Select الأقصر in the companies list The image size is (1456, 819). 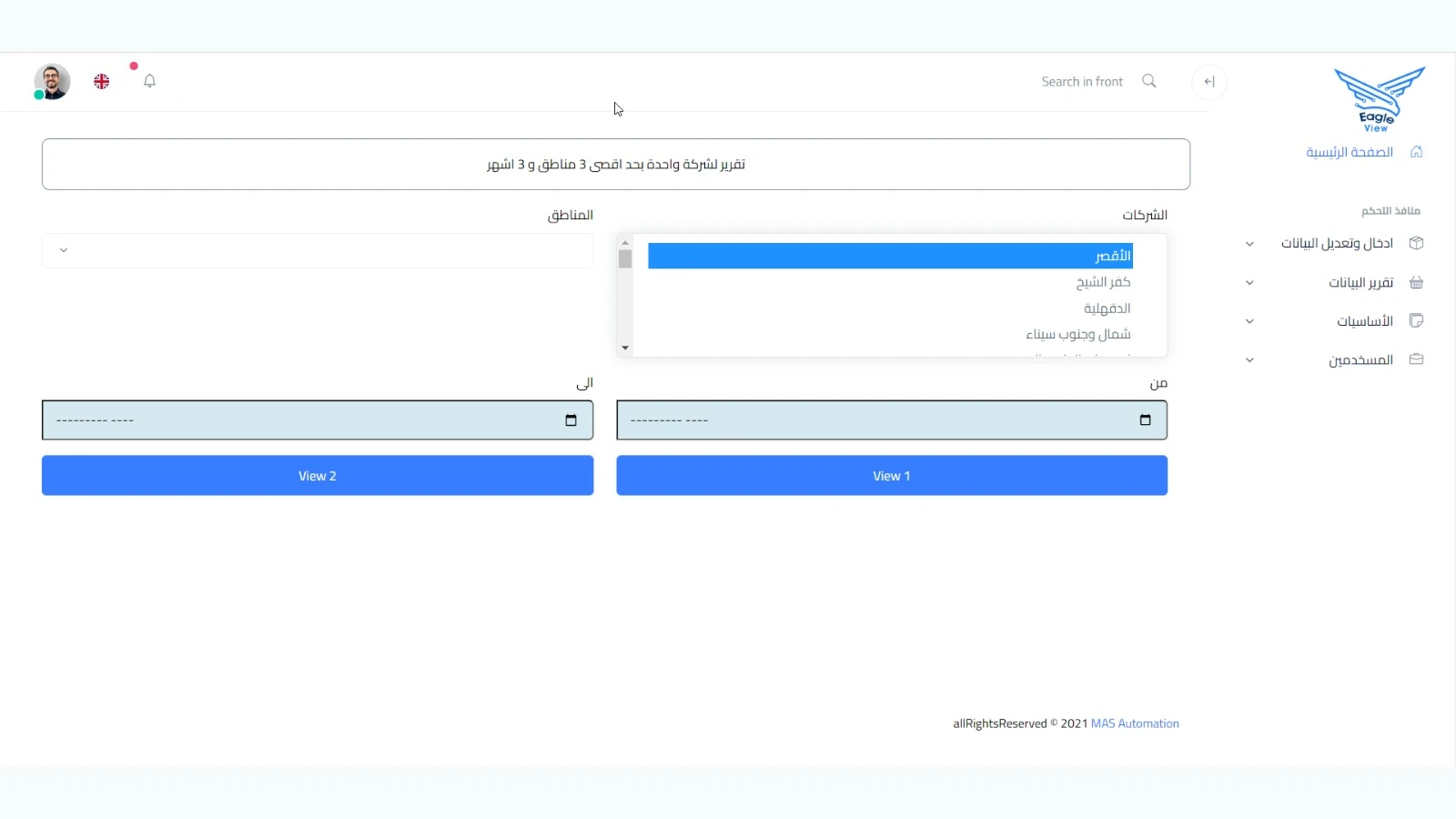[x=890, y=256]
